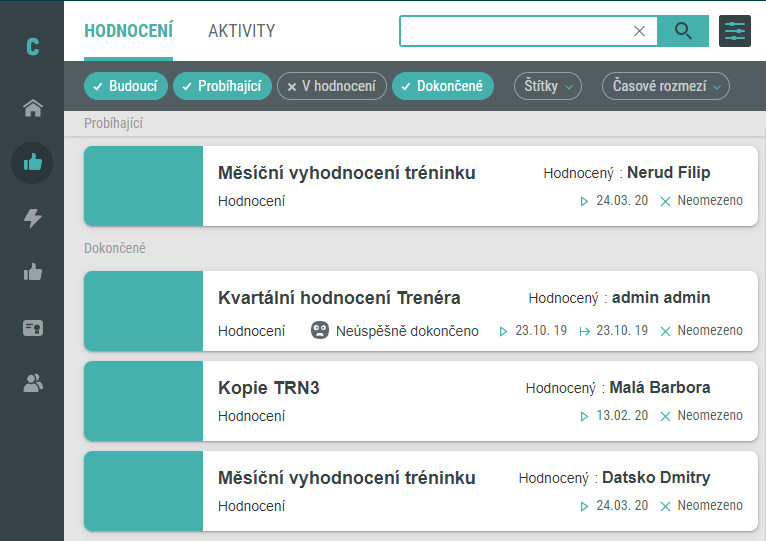Click start triangle icon on Kvartální card
The height and width of the screenshot is (541, 766).
503,331
